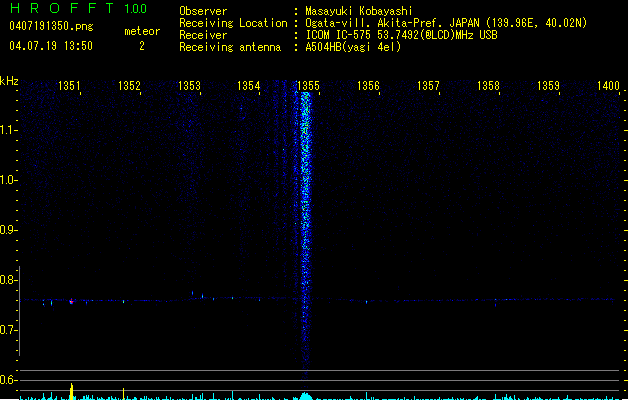
Task: Click the 1356 time axis marker
Action: 368,85
